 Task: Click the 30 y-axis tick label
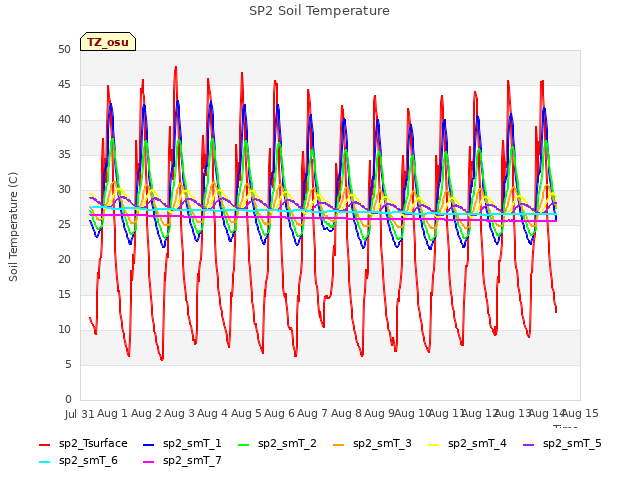pyautogui.click(x=64, y=189)
